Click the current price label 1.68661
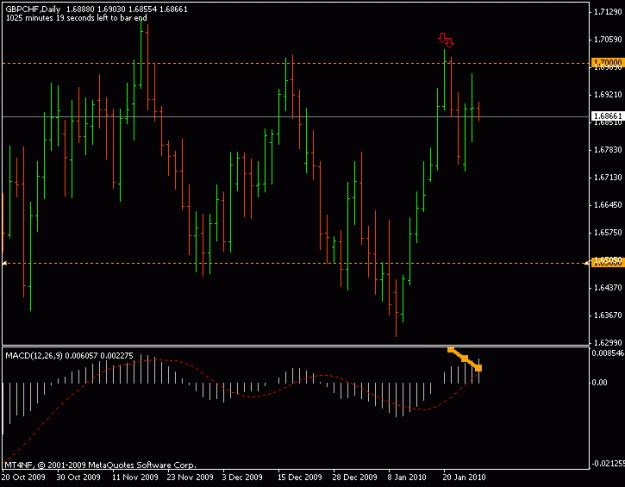625x487 pixels. pos(607,116)
